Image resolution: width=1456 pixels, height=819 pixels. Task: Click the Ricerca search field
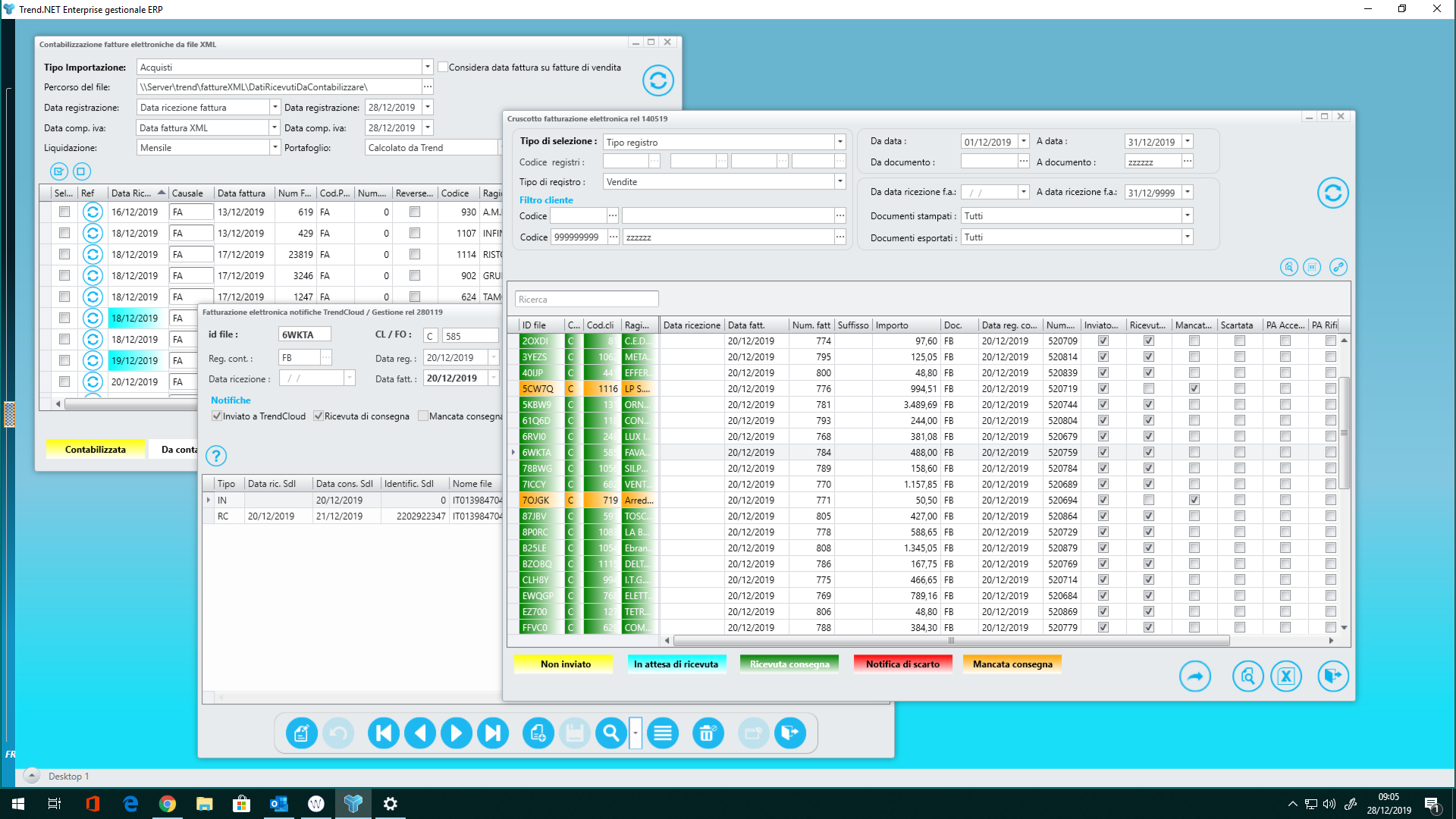586,300
